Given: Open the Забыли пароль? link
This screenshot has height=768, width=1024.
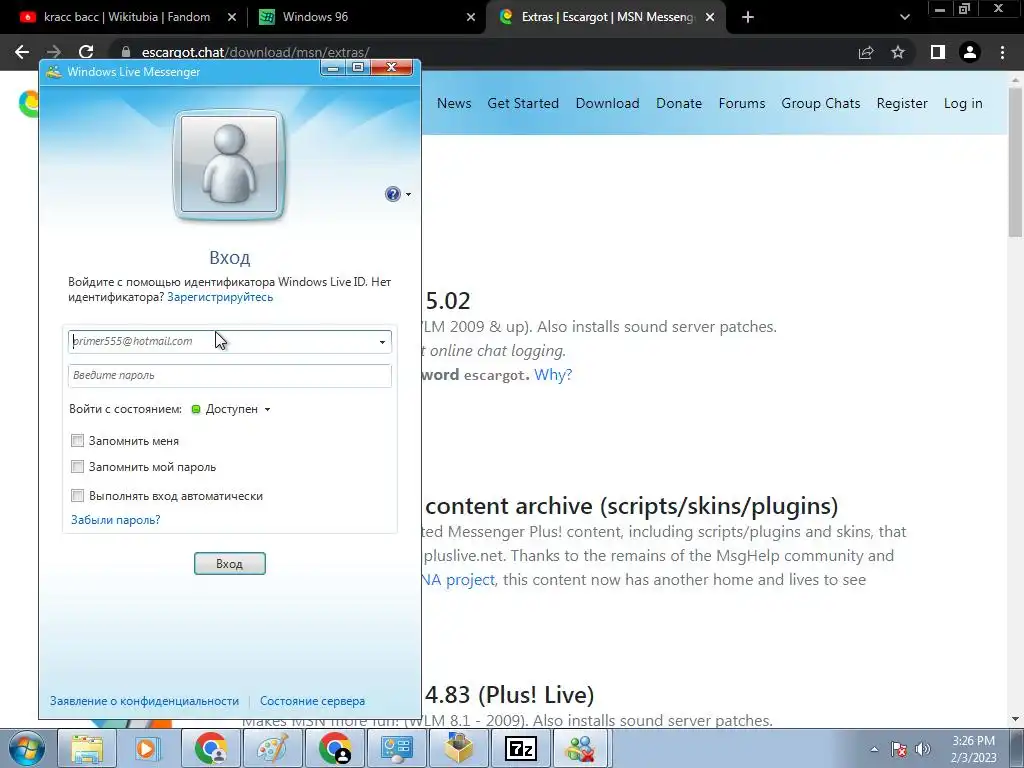Looking at the screenshot, I should [116, 520].
